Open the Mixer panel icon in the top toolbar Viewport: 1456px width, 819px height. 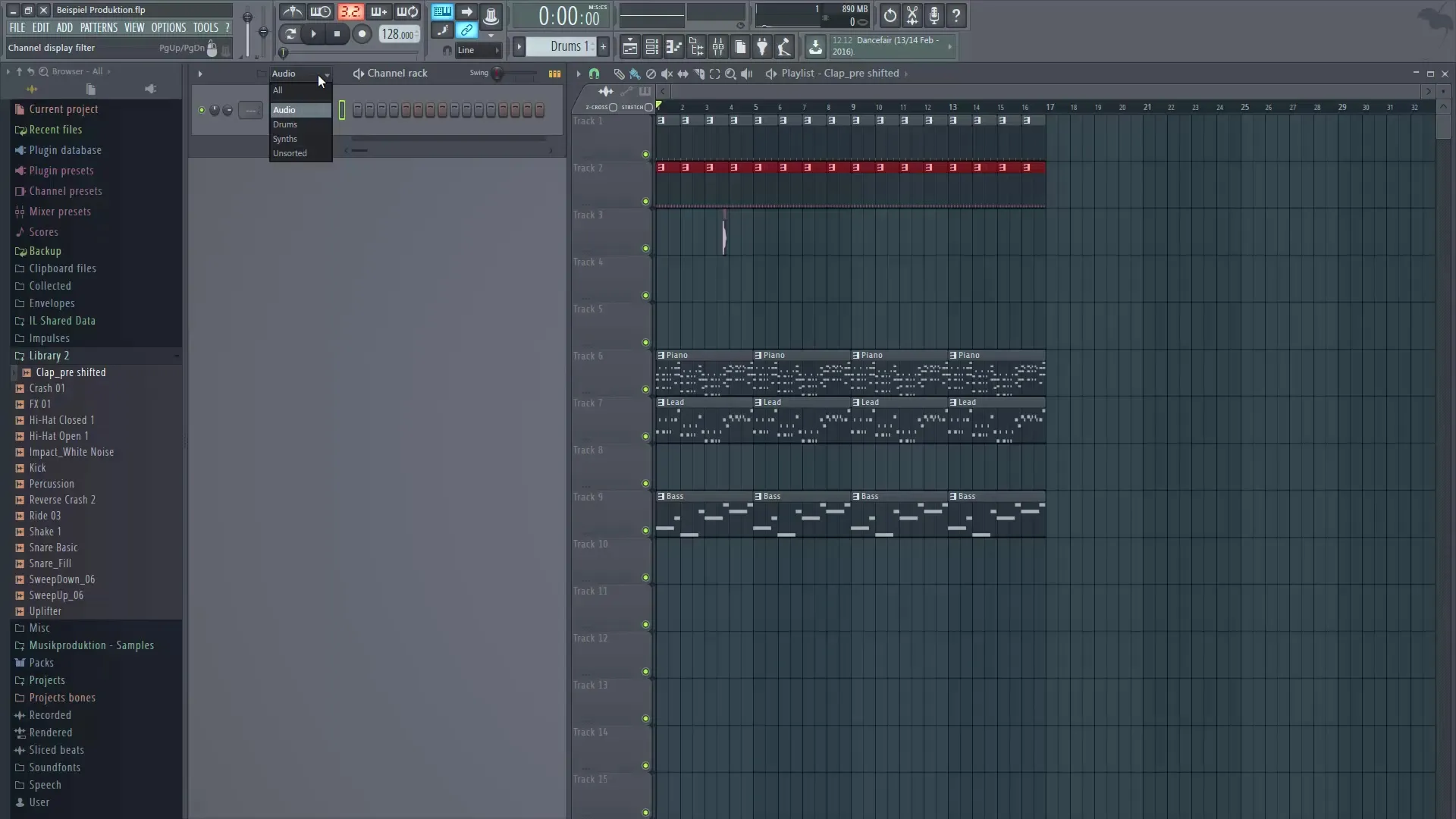pos(718,47)
